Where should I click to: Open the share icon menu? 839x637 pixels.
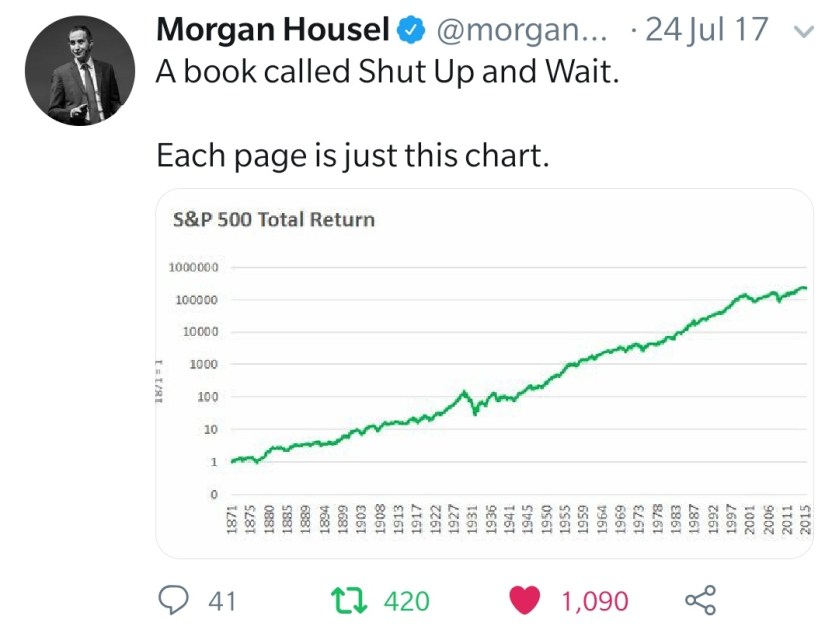click(x=699, y=600)
